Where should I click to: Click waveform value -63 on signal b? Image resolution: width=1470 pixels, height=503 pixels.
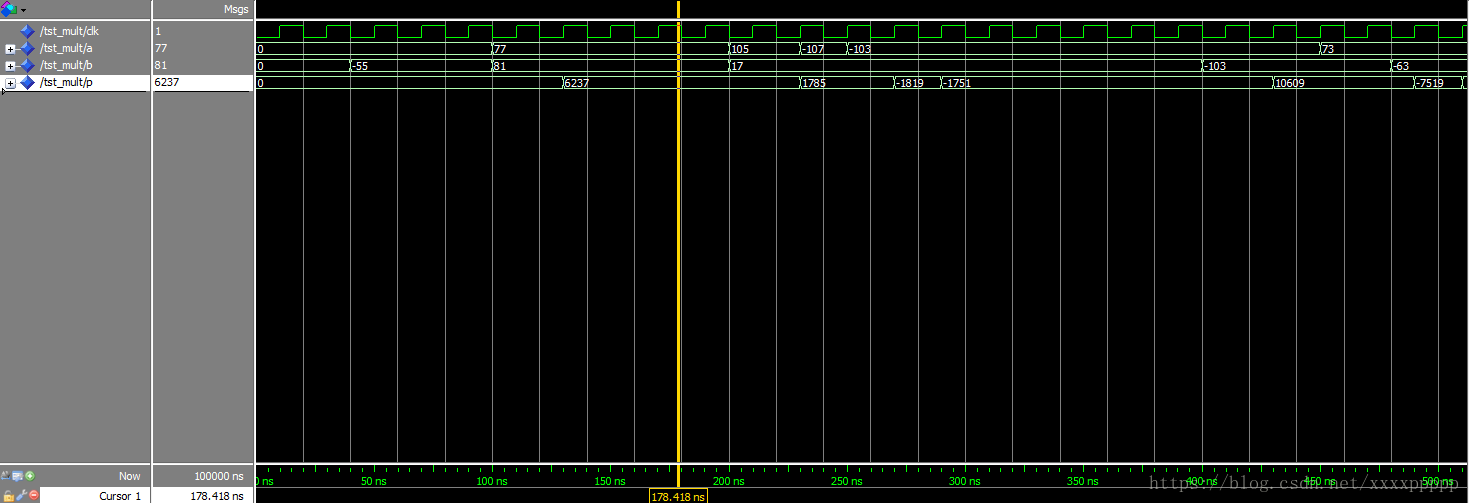pos(1400,66)
